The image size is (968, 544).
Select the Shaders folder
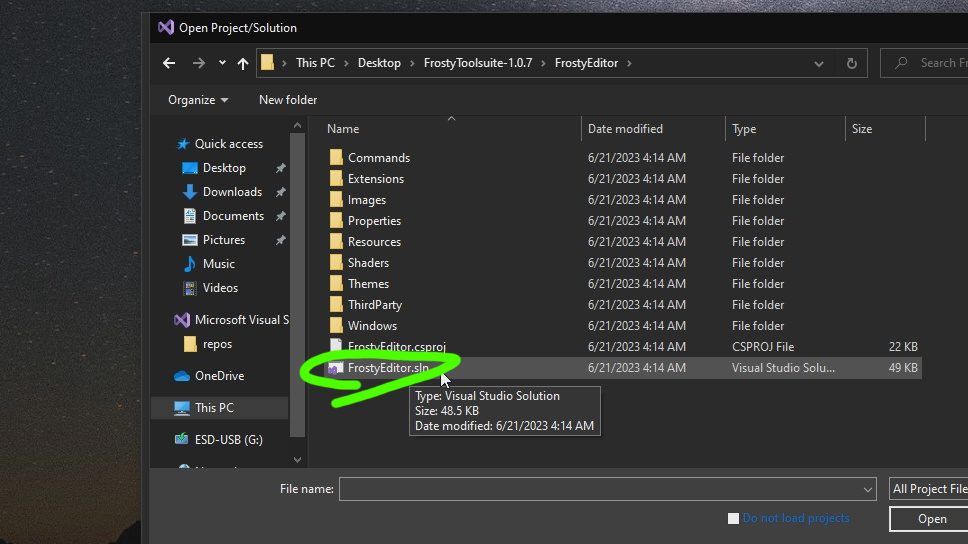click(368, 263)
